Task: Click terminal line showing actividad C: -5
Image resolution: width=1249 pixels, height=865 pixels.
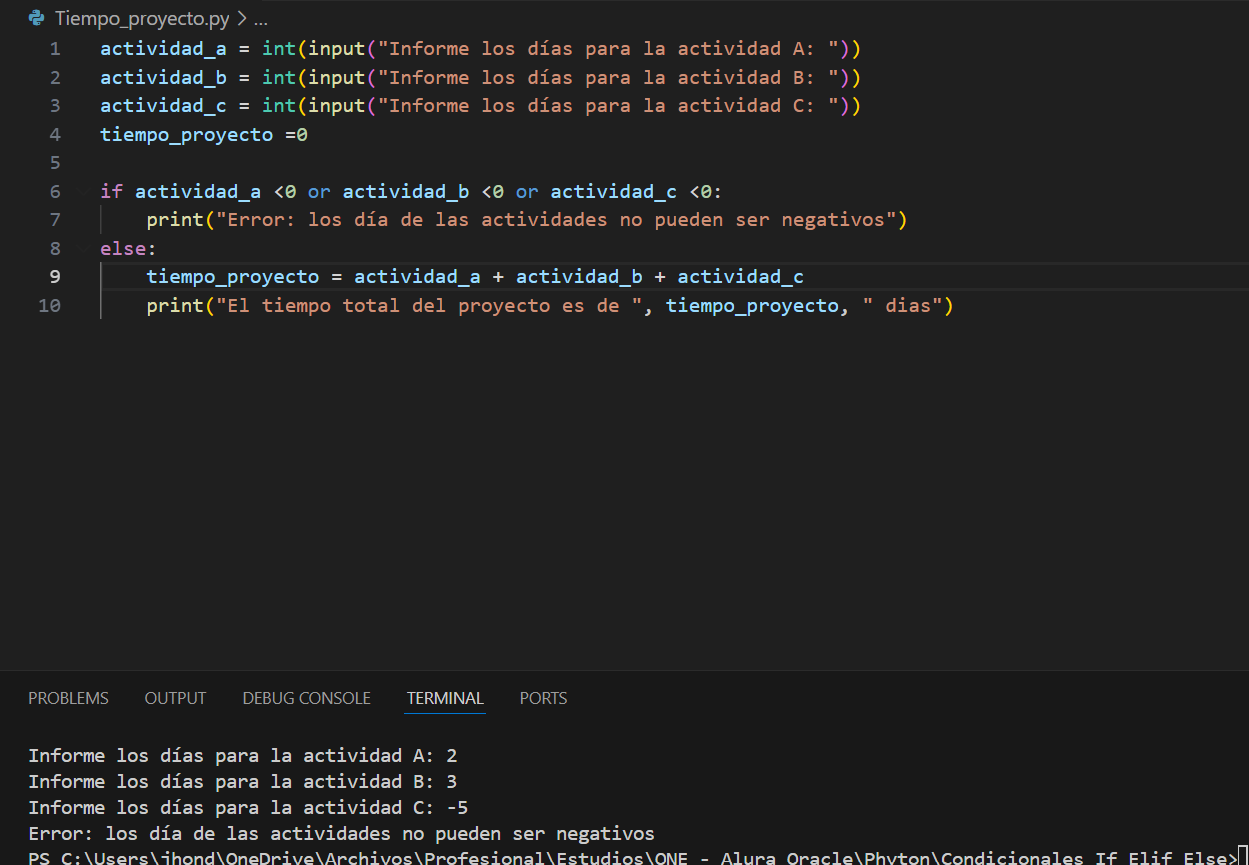Action: [x=248, y=807]
